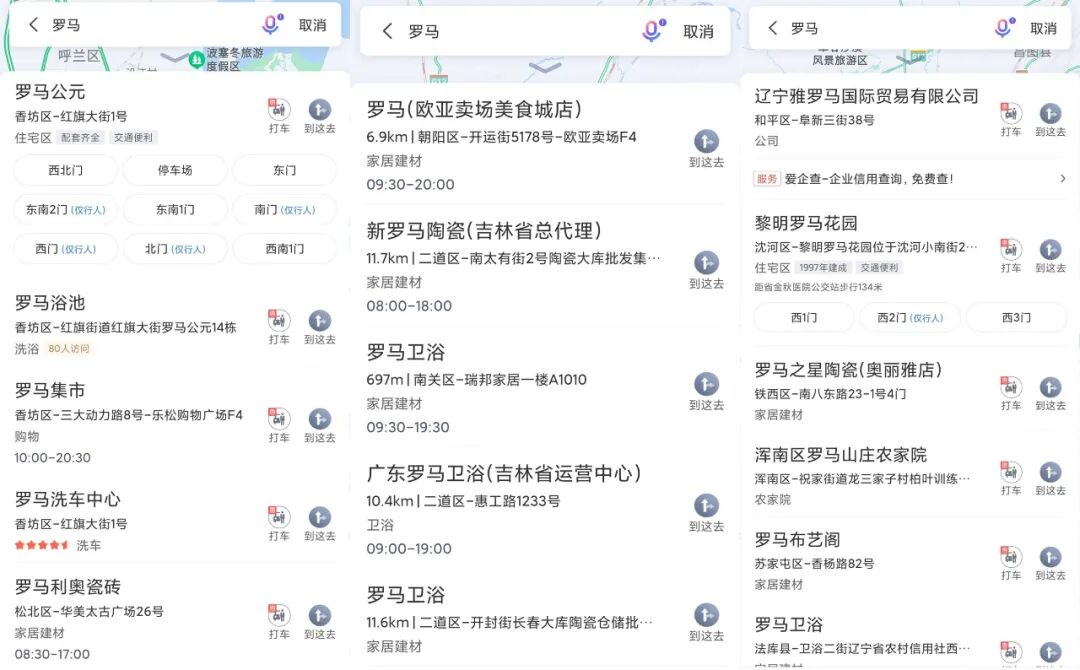Tap voice microphone icon in middle panel
Viewport: 1080px width, 670px height.
coord(654,30)
